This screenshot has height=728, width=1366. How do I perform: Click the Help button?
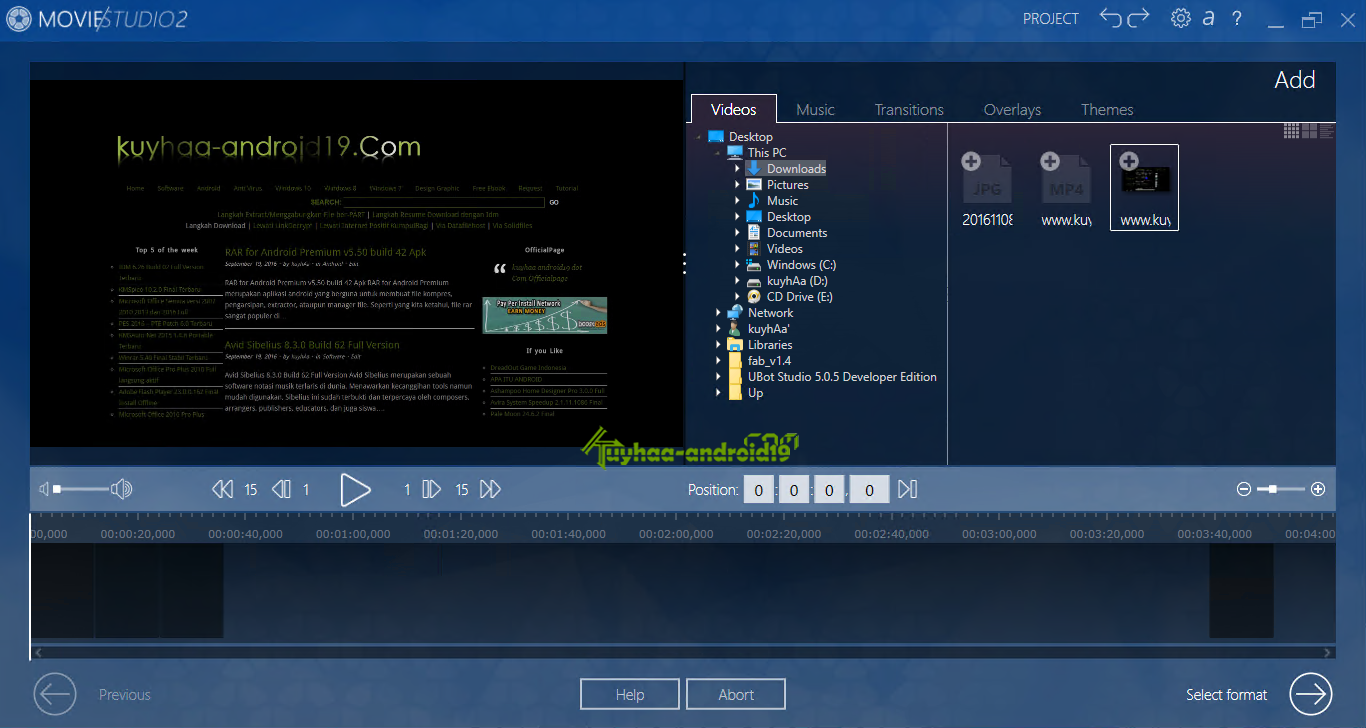coord(630,694)
